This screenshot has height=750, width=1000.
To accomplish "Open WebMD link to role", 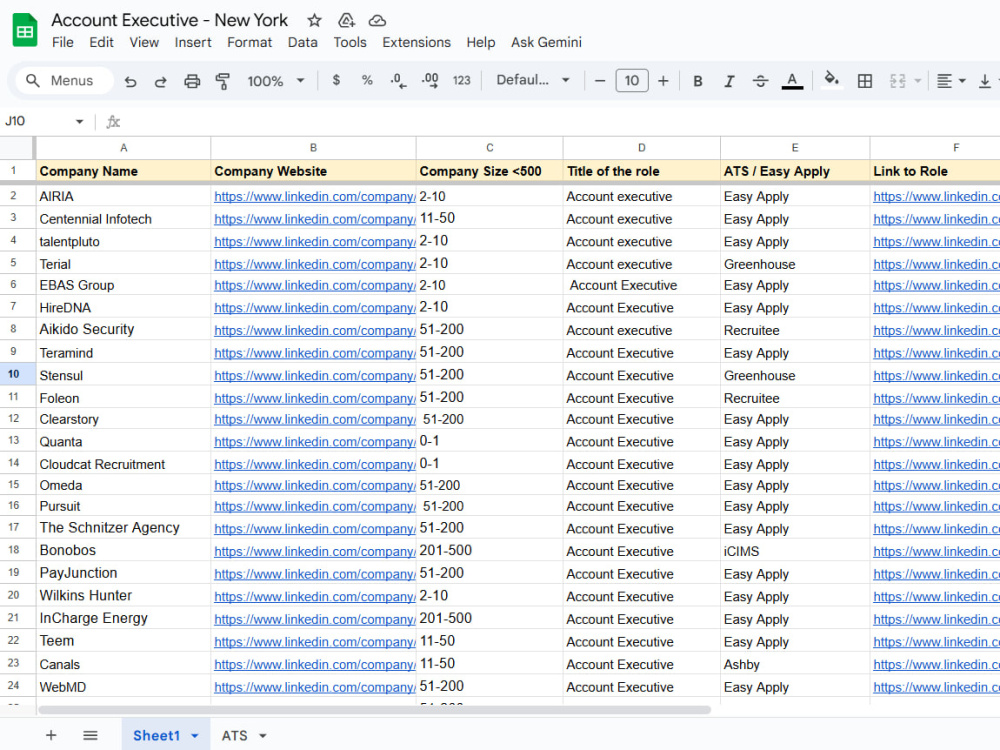I will (936, 687).
